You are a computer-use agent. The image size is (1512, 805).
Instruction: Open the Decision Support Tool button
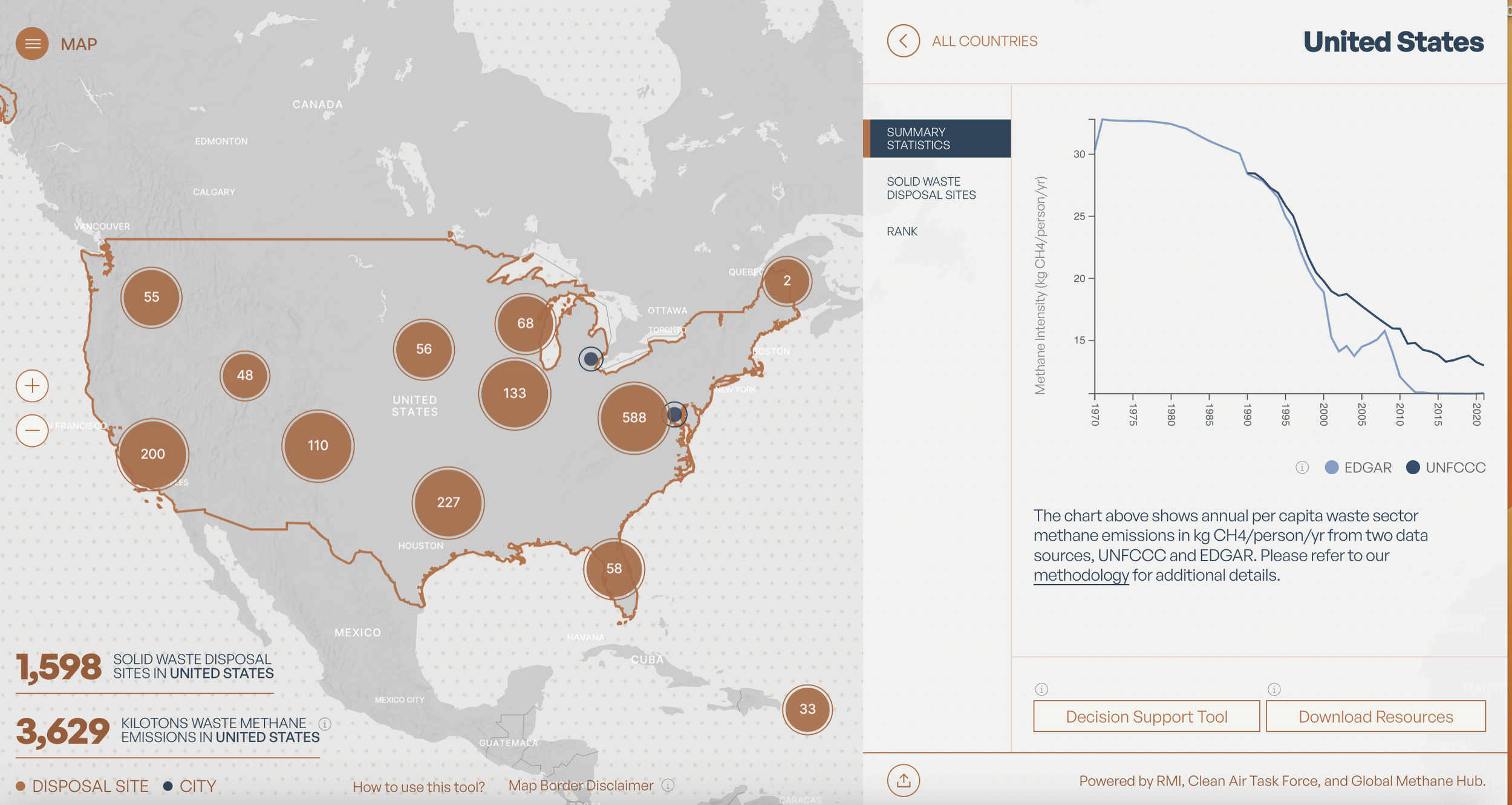tap(1146, 716)
